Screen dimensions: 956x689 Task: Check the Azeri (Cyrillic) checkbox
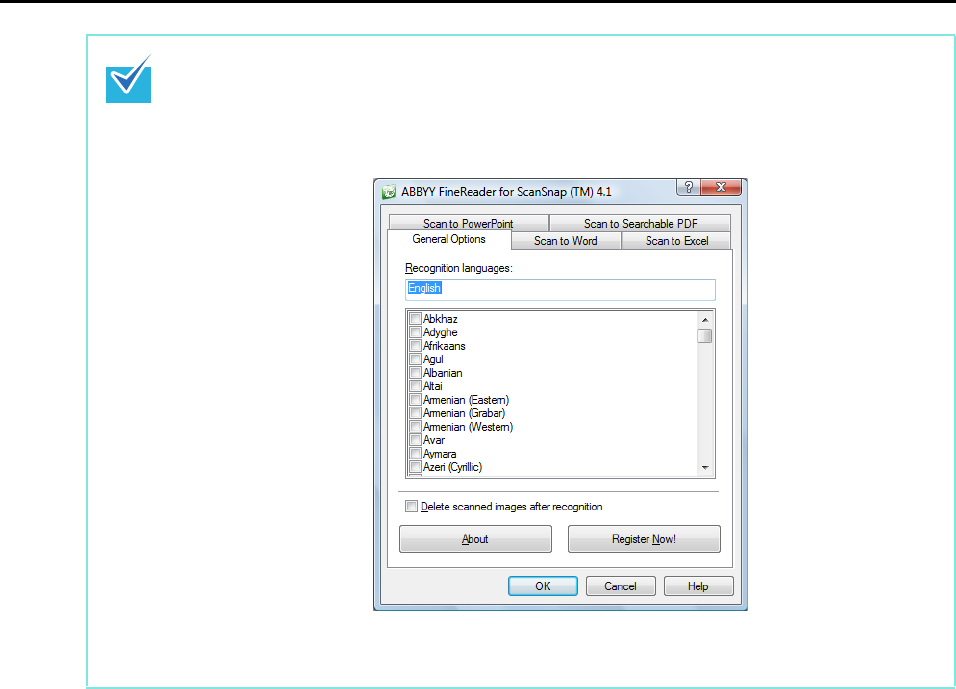(415, 467)
